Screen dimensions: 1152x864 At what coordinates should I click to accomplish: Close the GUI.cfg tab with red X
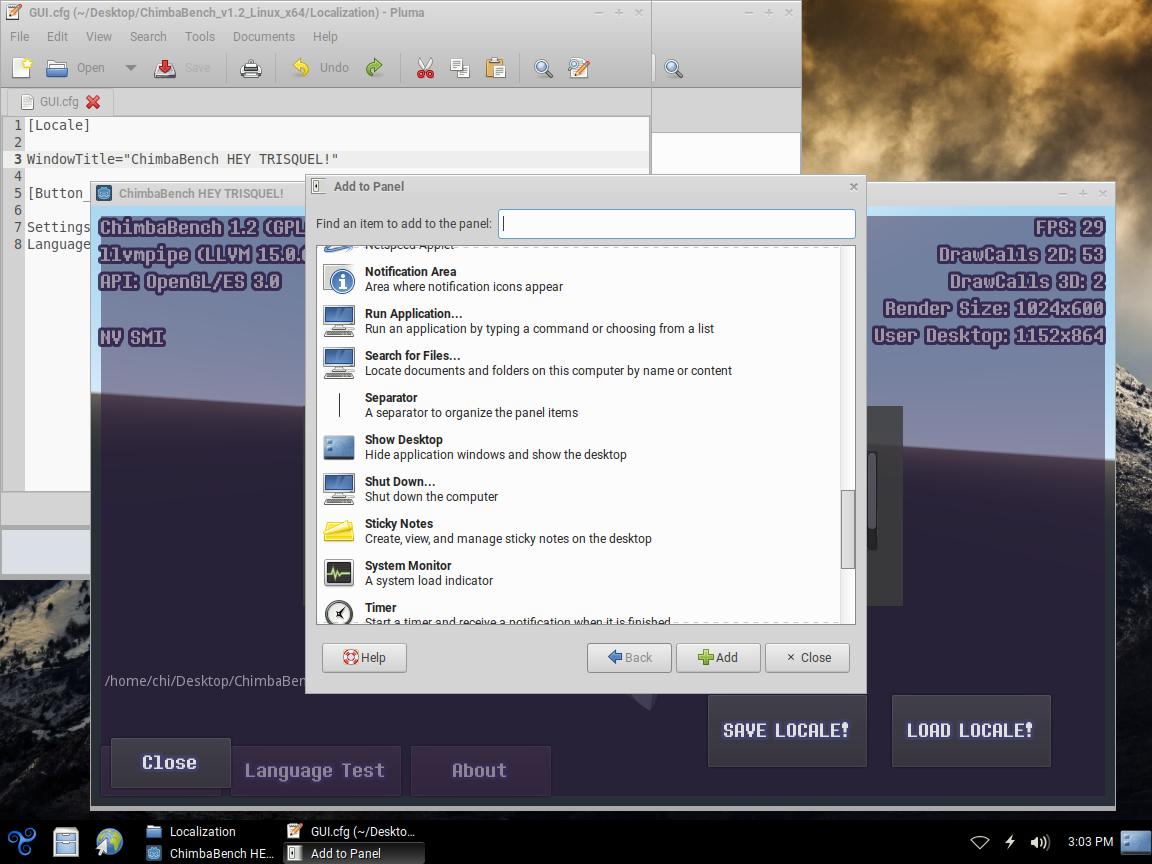(93, 101)
